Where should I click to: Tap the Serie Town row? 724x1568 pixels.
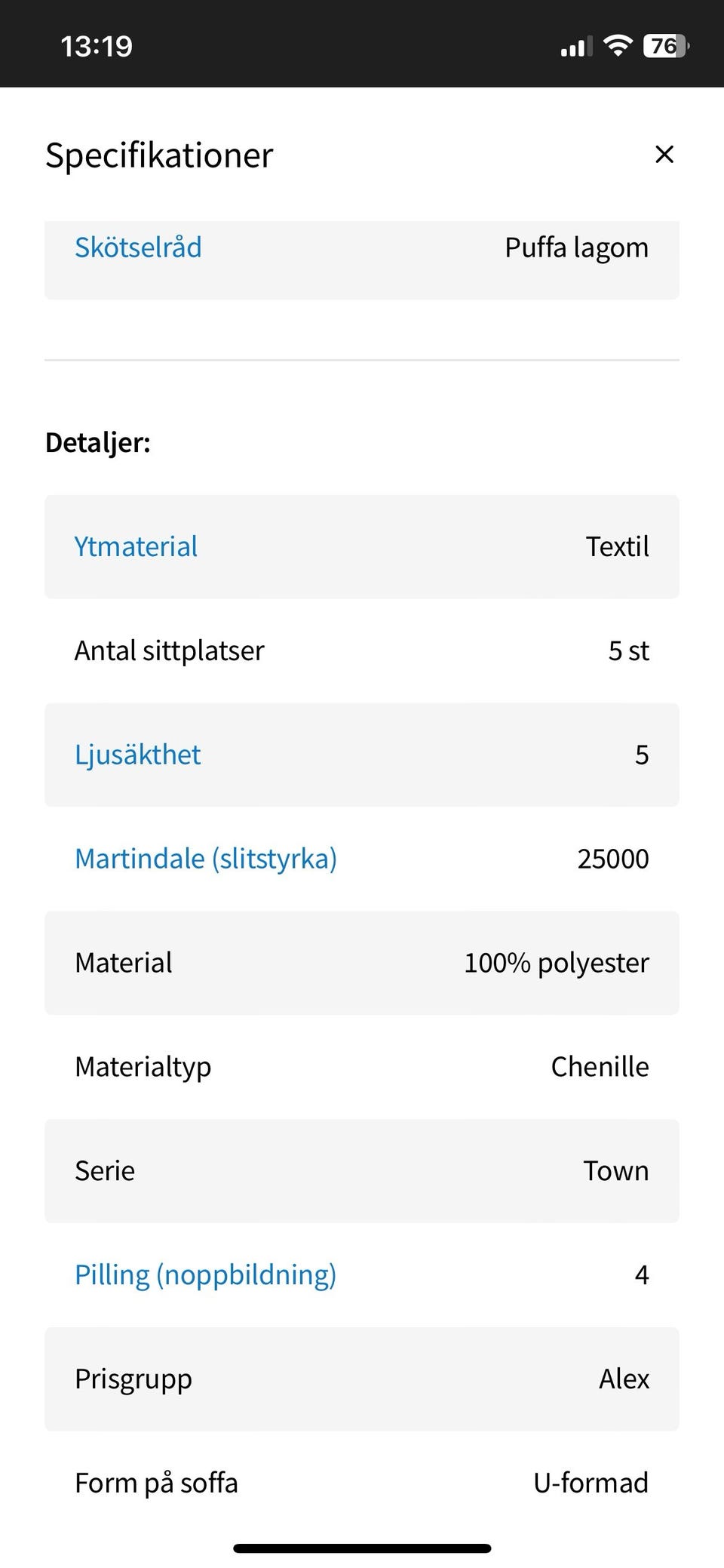tap(362, 1171)
